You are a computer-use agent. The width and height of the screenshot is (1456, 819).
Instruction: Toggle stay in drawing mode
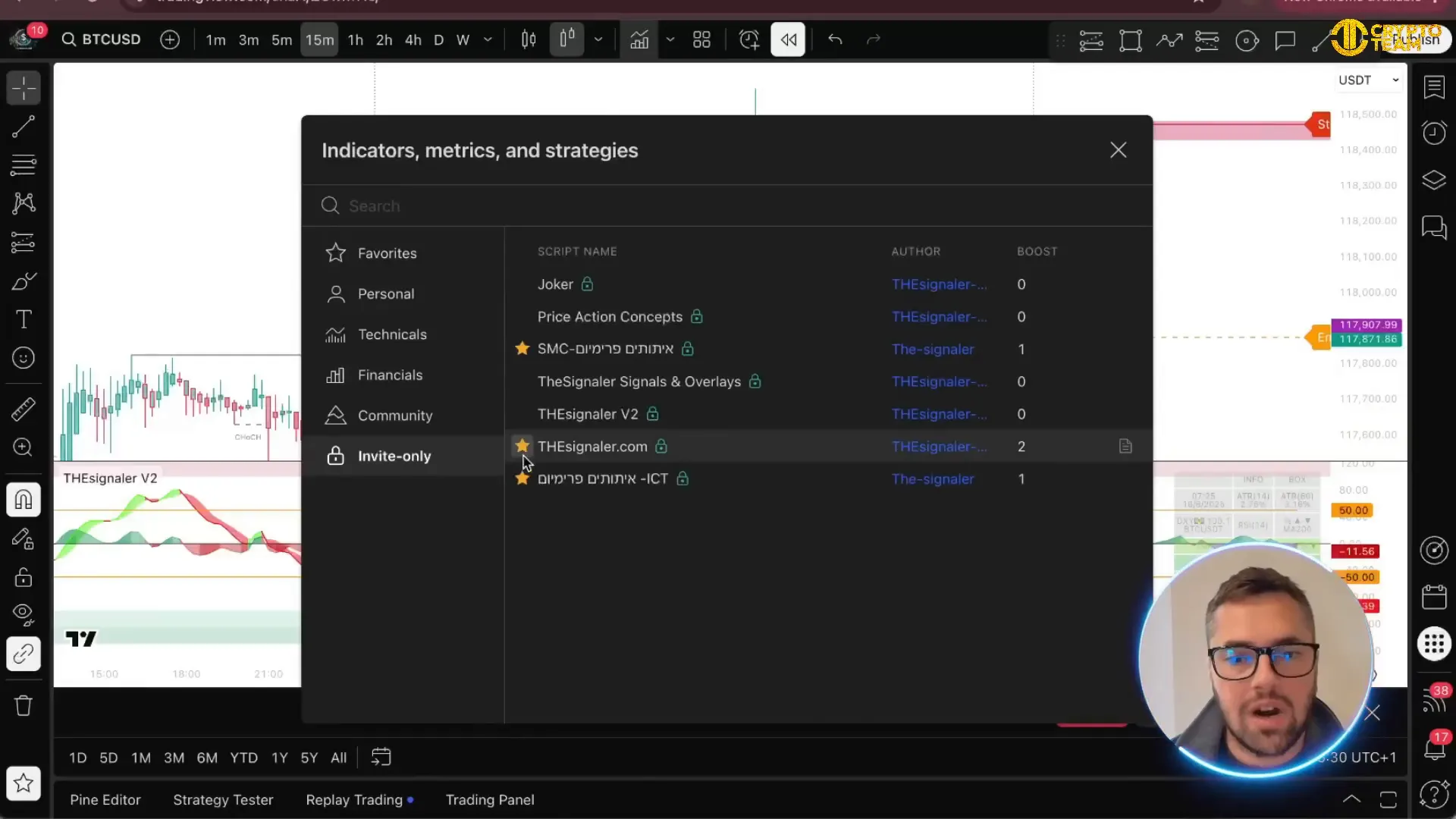pyautogui.click(x=24, y=539)
